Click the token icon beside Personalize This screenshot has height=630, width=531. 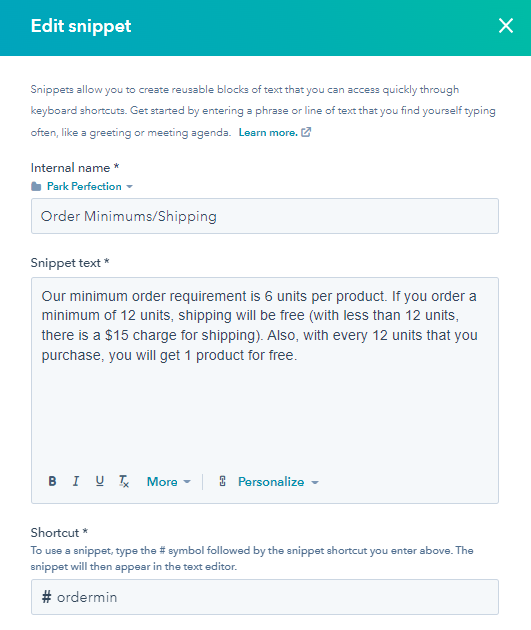click(x=223, y=481)
